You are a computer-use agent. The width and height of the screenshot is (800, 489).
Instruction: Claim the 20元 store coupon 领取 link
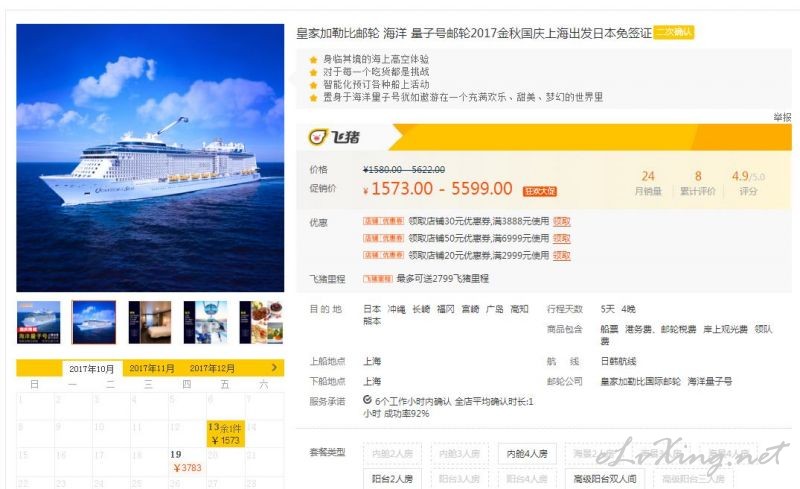click(562, 255)
